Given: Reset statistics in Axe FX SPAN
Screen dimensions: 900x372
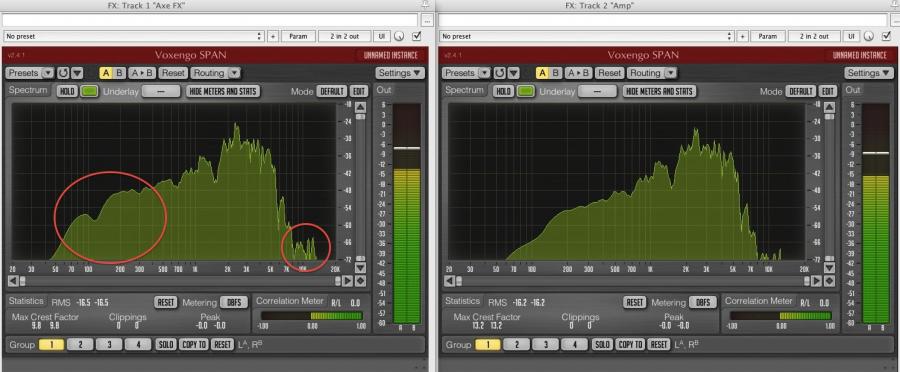Looking at the screenshot, I should 166,303.
